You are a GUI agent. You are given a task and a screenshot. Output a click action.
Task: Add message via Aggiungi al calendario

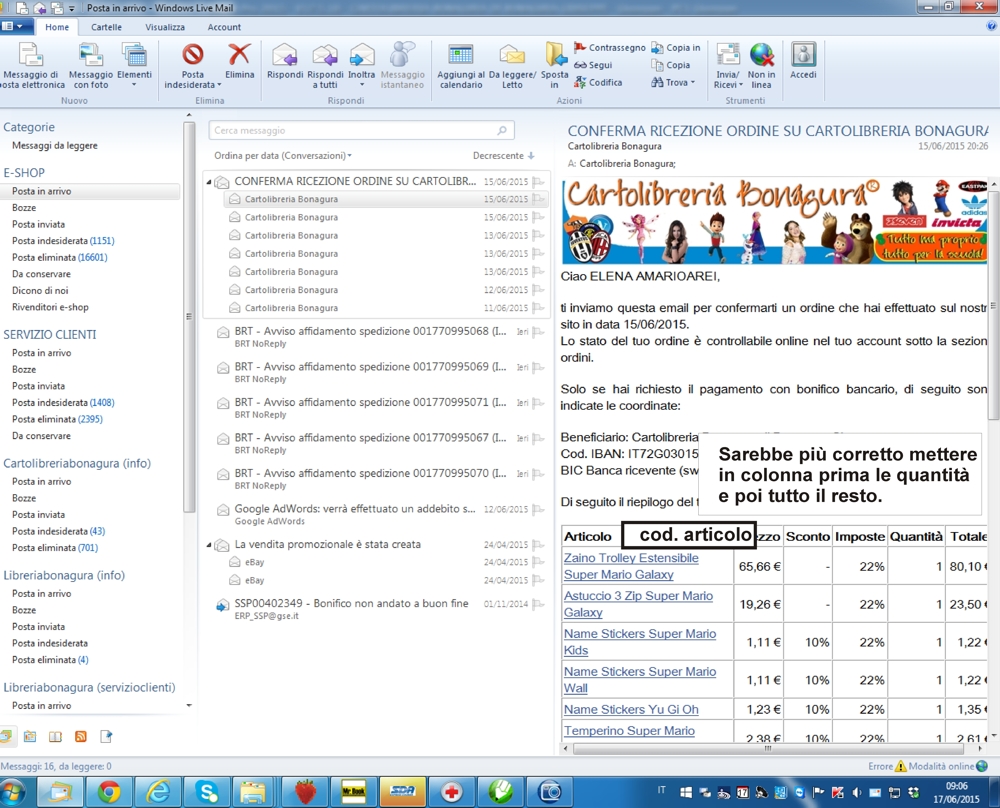460,66
